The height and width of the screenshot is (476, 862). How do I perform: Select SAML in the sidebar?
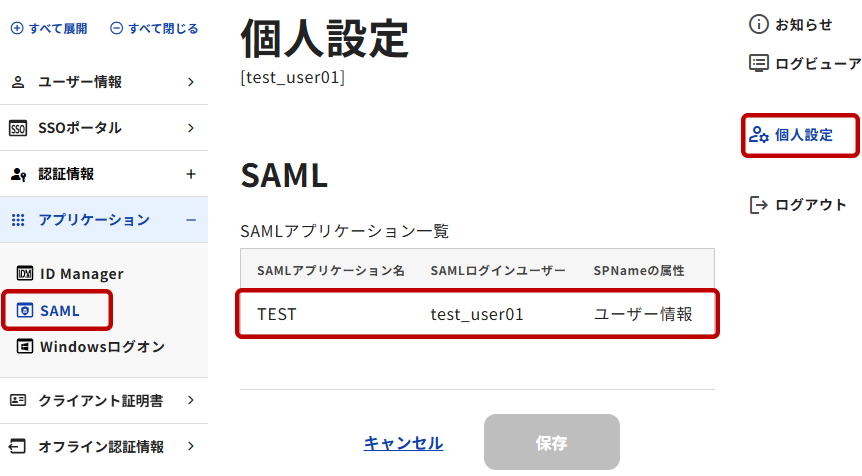[x=58, y=311]
